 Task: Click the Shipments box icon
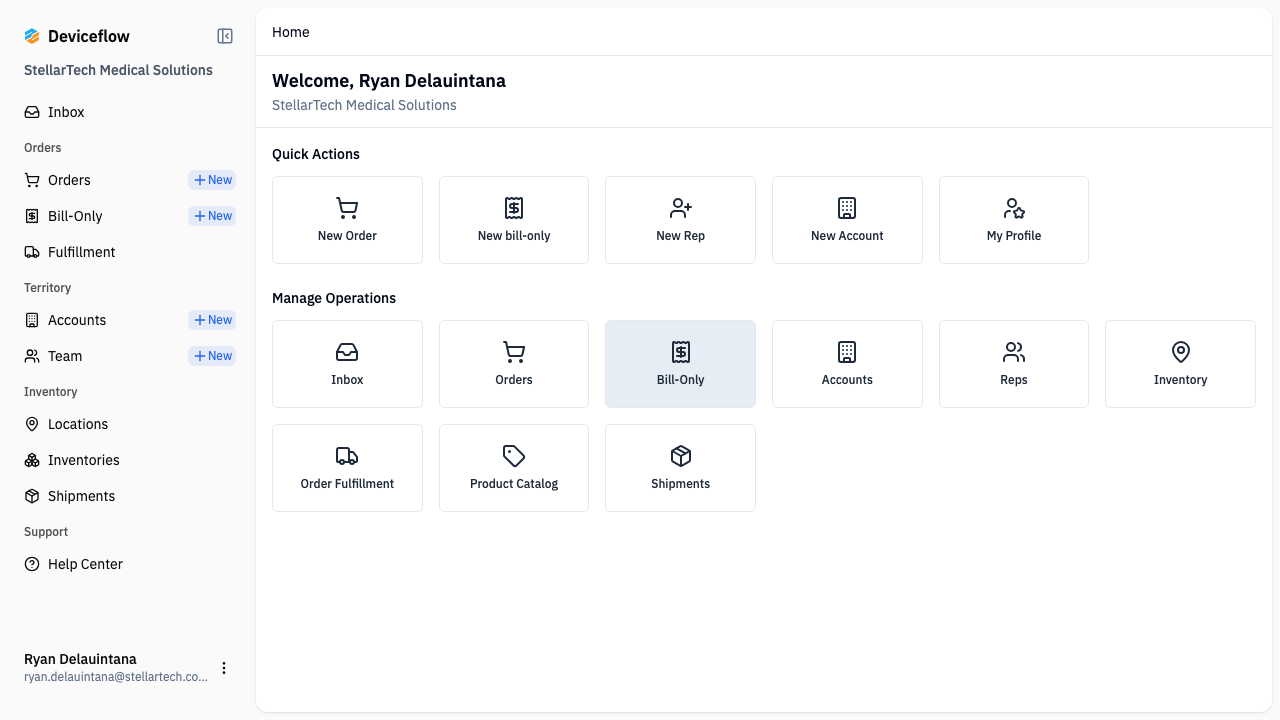point(31,496)
